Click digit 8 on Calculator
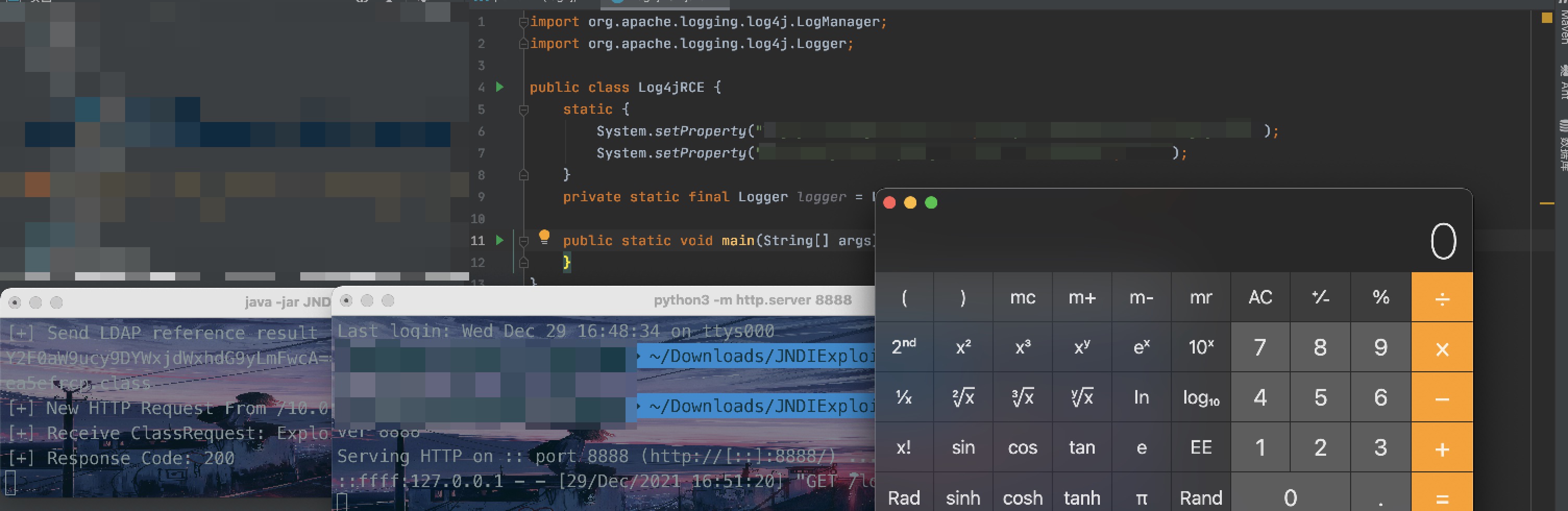Image resolution: width=1568 pixels, height=511 pixels. 1320,347
